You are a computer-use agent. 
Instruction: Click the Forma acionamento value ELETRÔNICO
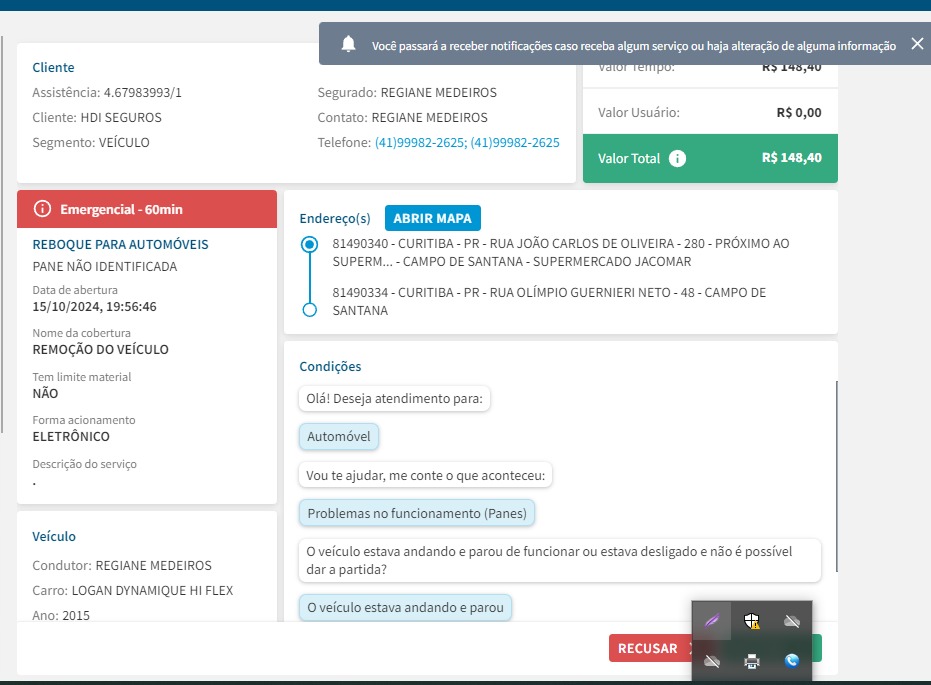click(x=71, y=436)
